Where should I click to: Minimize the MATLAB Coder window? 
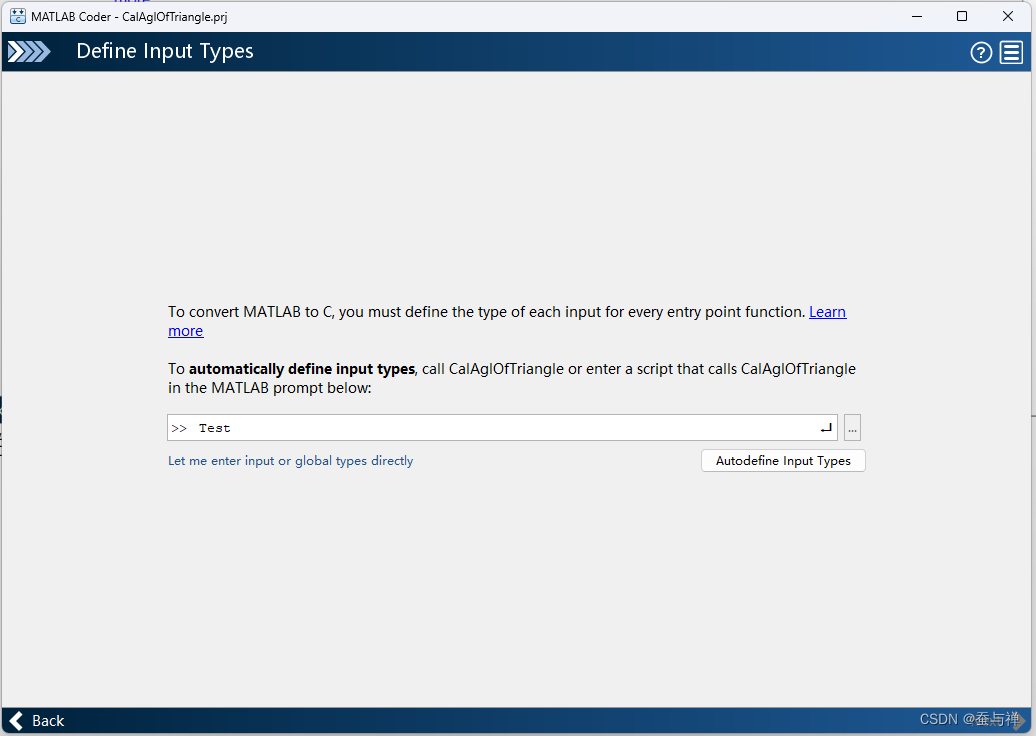917,17
